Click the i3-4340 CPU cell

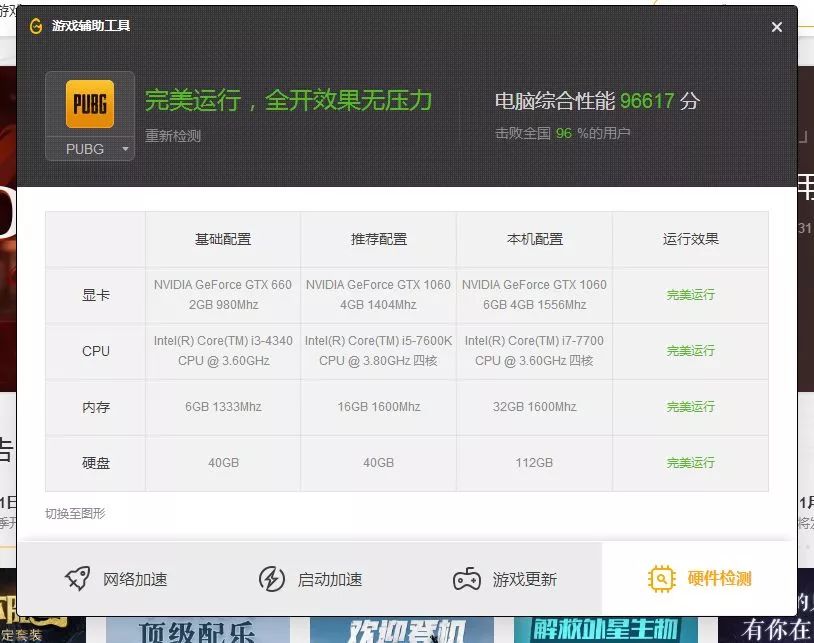tap(223, 351)
